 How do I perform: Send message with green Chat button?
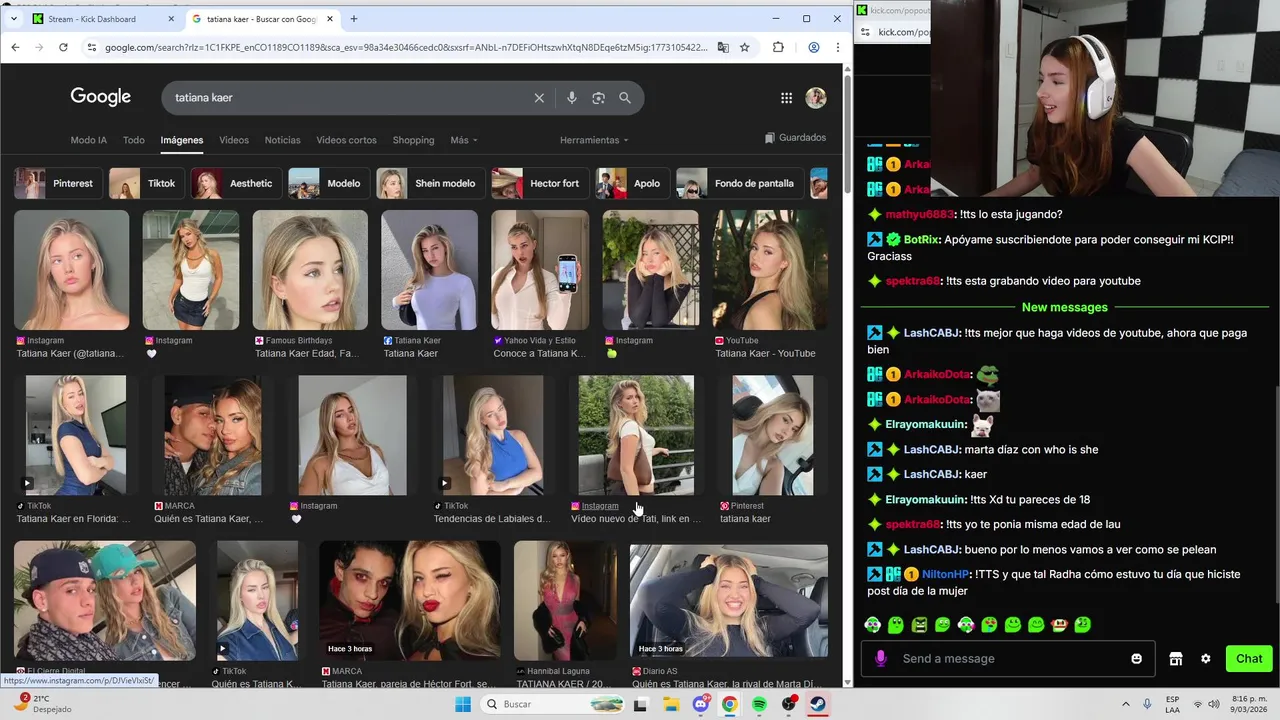tap(1249, 658)
